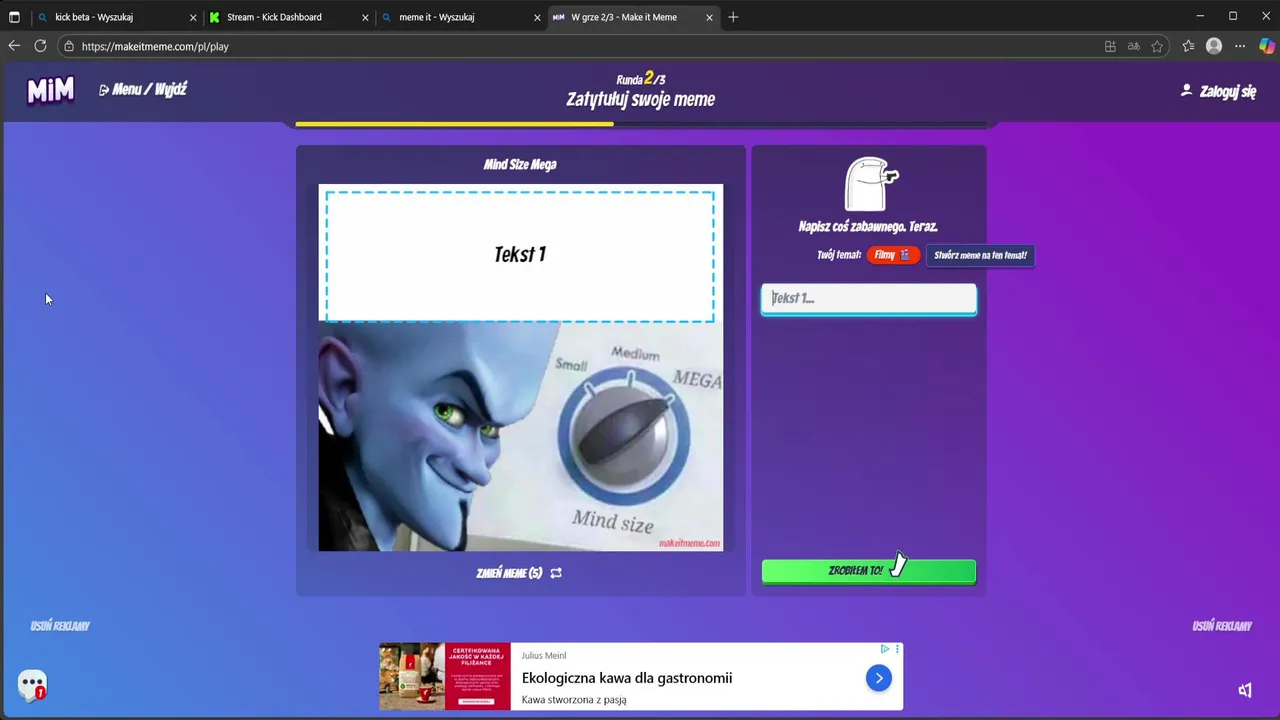Click right USUŃ REKLAMY link
The height and width of the screenshot is (720, 1280).
pos(1222,626)
